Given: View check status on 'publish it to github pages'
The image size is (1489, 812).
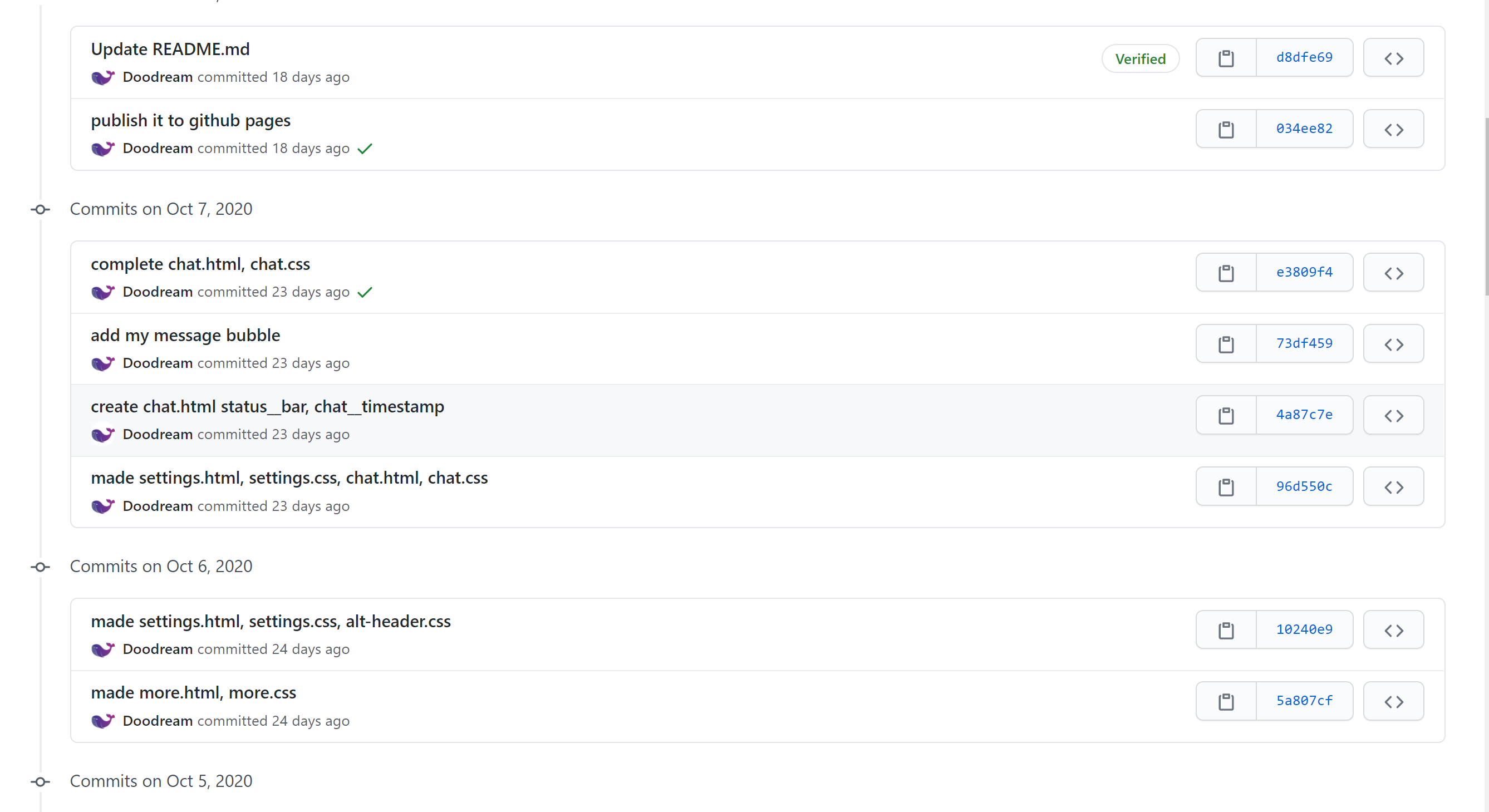Looking at the screenshot, I should coord(365,149).
